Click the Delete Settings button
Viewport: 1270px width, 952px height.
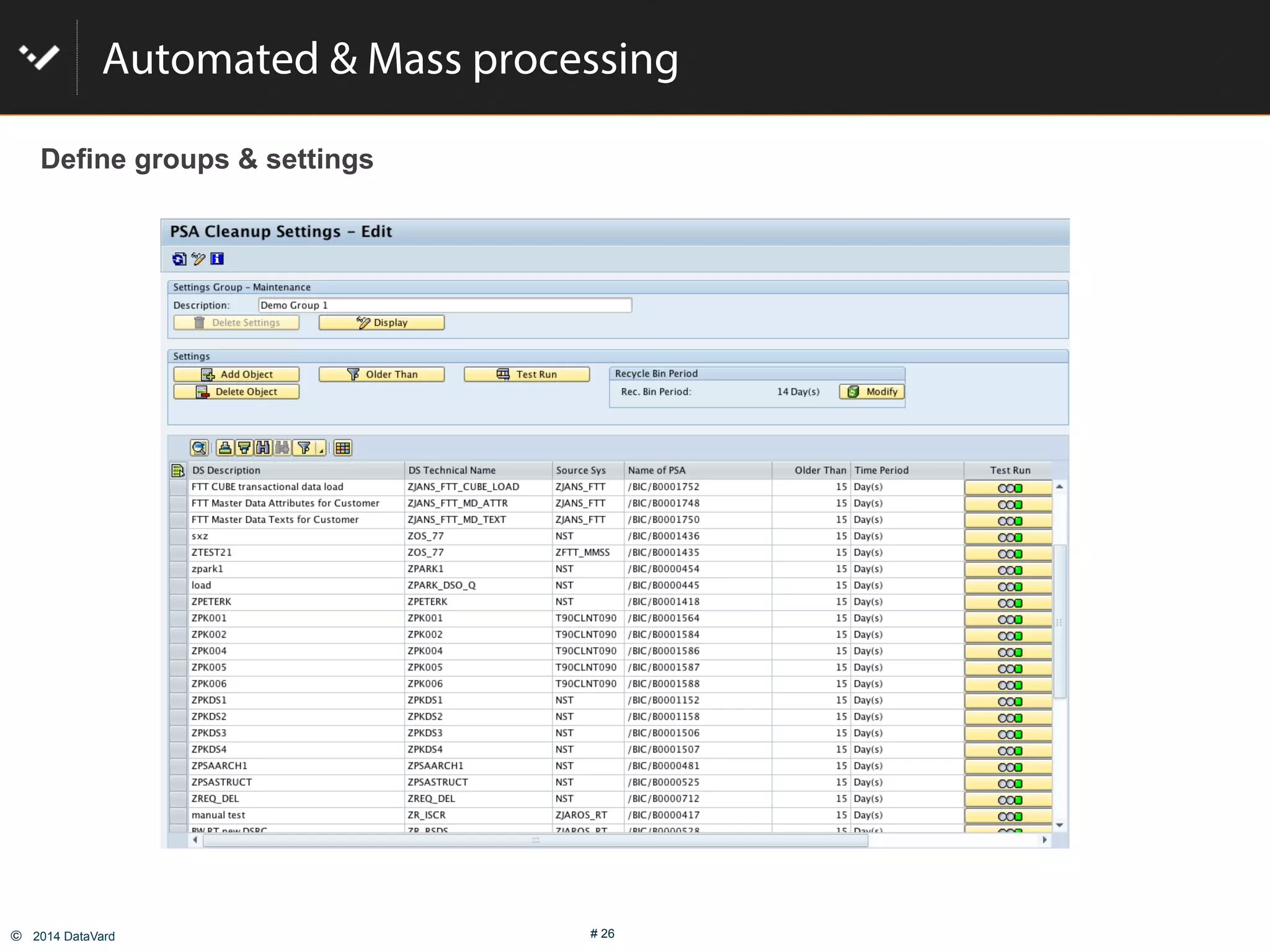(x=236, y=322)
